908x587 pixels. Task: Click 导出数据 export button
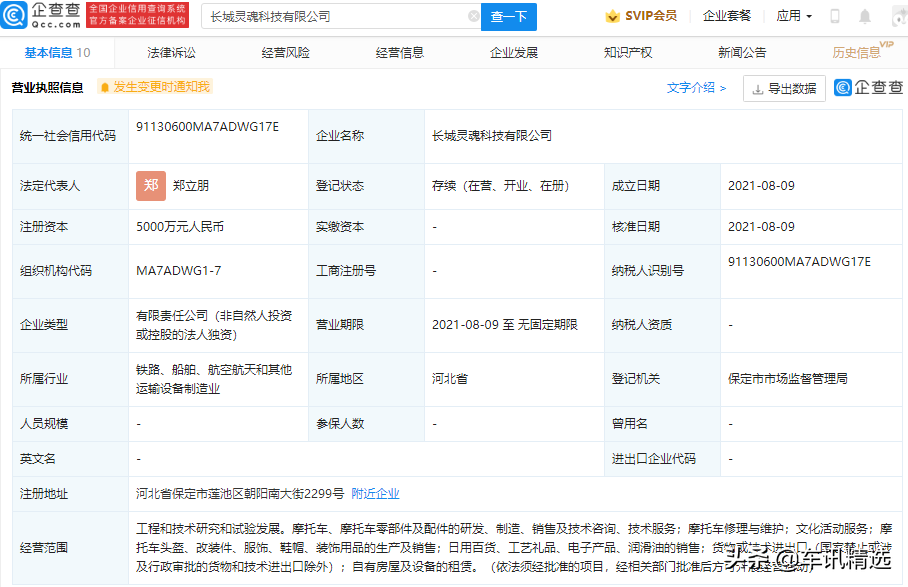[784, 89]
